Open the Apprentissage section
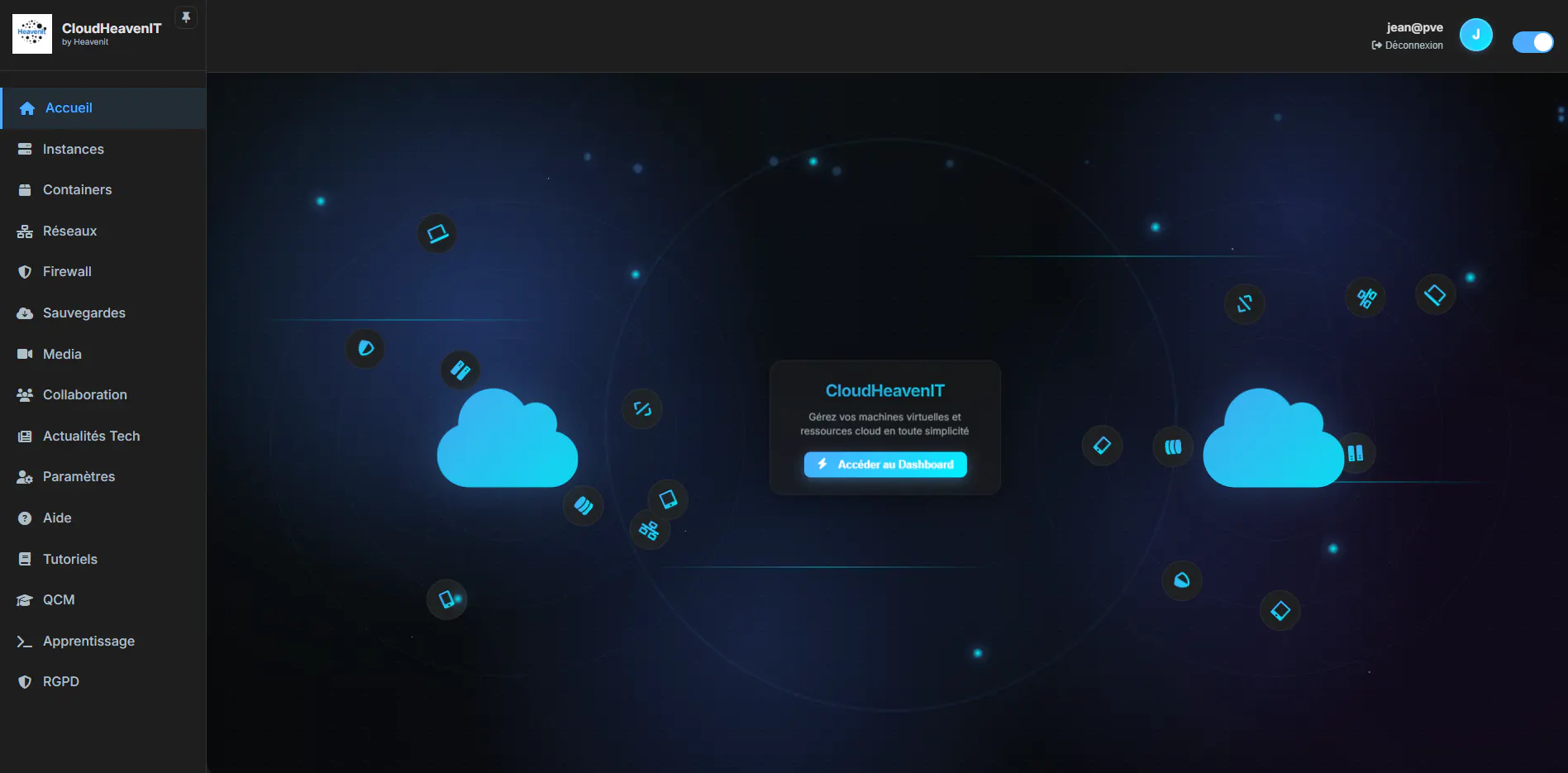 coord(103,642)
